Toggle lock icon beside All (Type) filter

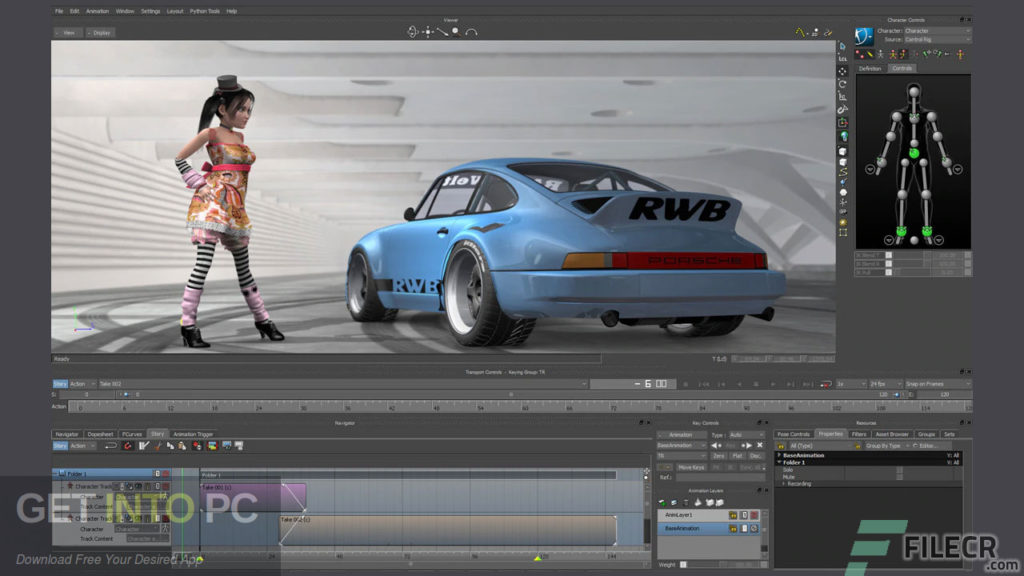pyautogui.click(x=780, y=446)
